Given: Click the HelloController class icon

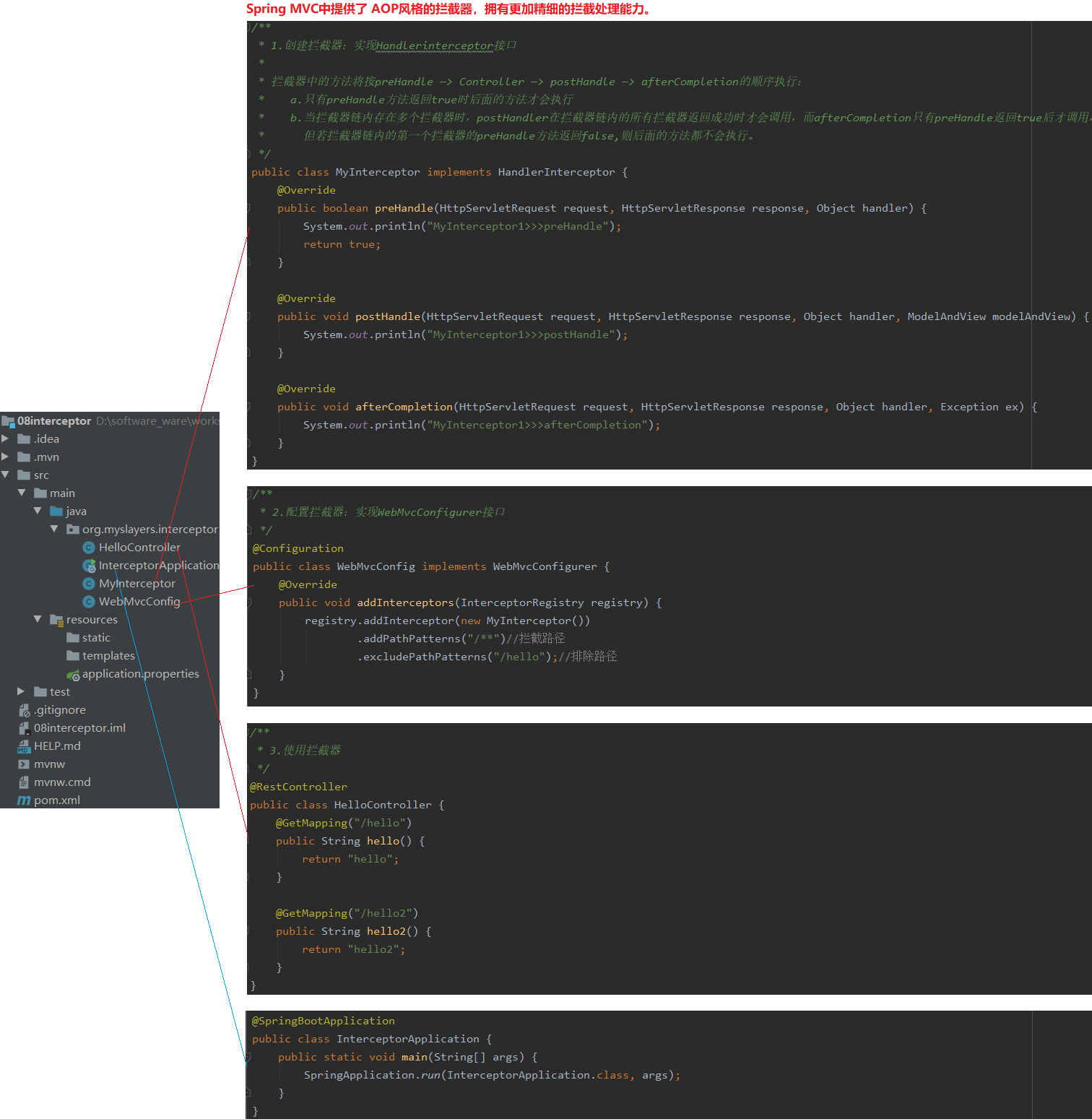Looking at the screenshot, I should click(x=89, y=548).
